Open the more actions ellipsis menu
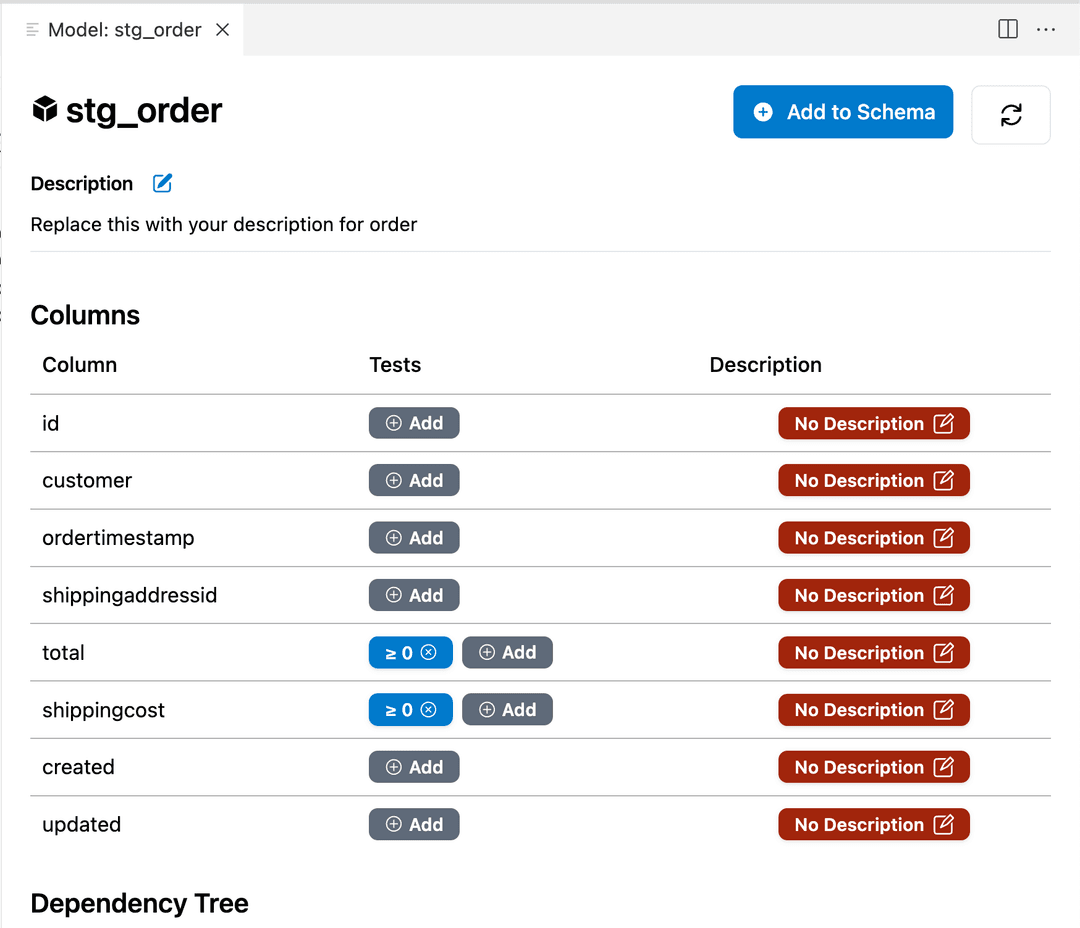The image size is (1080, 928). [1046, 29]
